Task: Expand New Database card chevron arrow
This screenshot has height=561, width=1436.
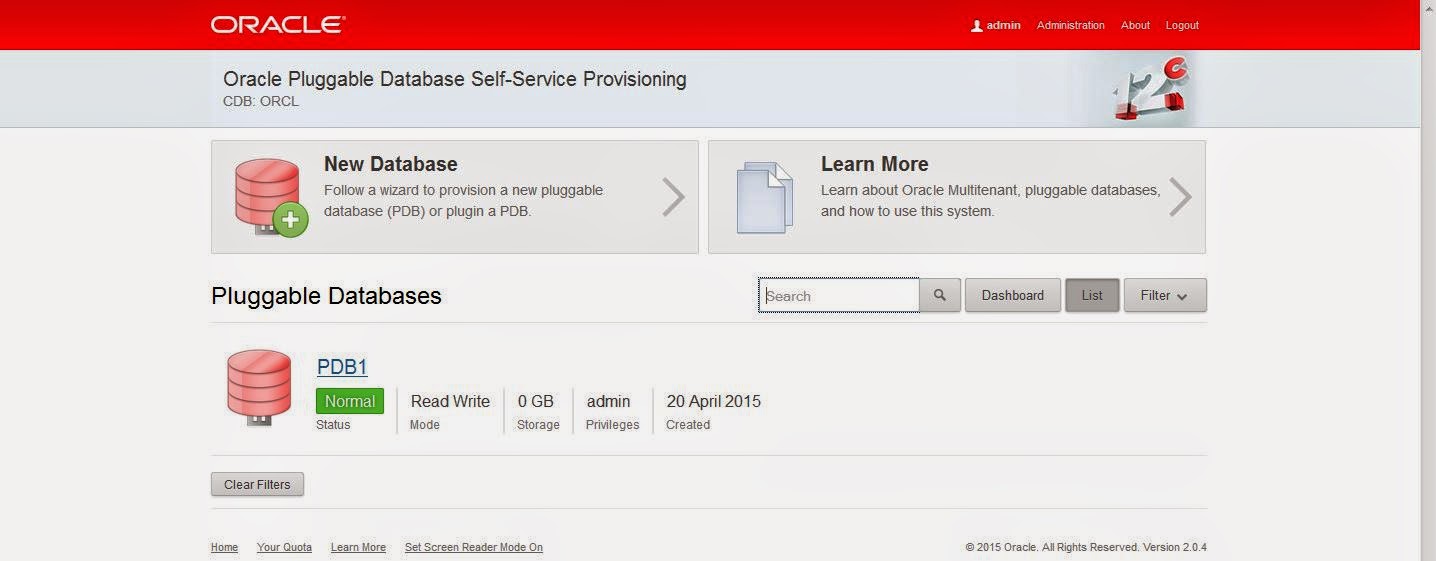Action: 673,197
